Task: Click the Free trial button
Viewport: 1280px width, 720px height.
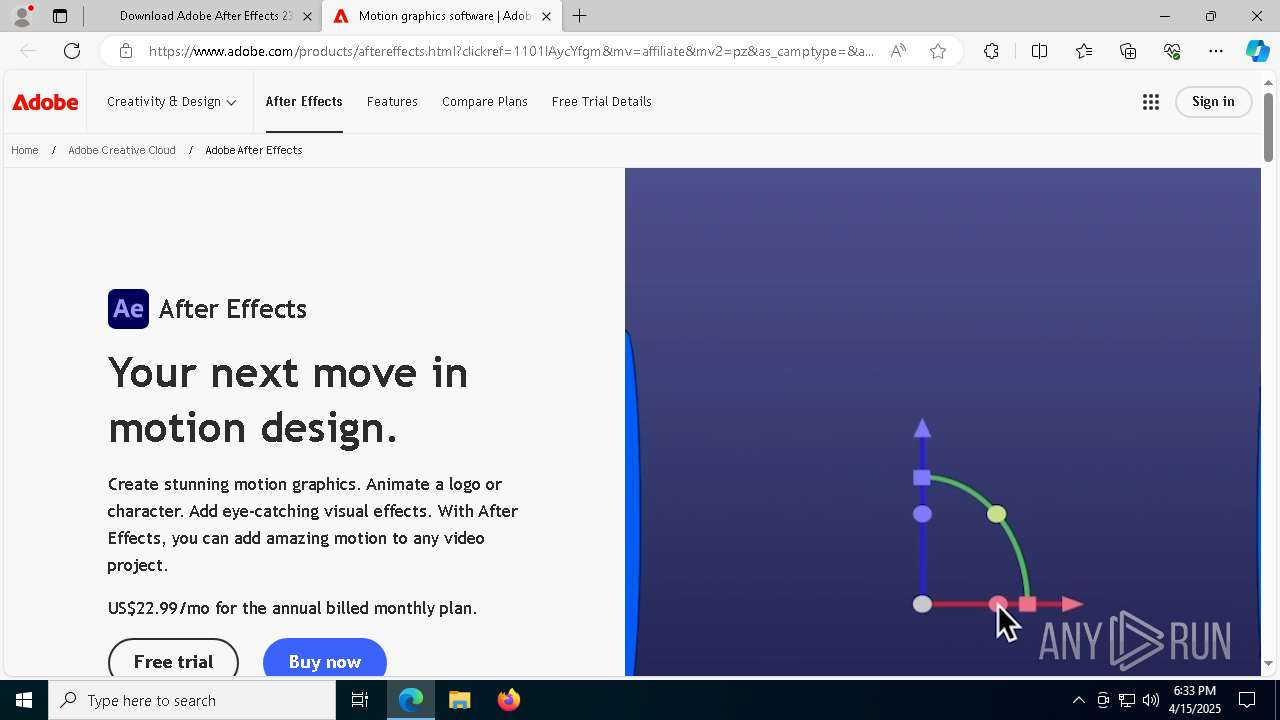Action: pyautogui.click(x=173, y=660)
